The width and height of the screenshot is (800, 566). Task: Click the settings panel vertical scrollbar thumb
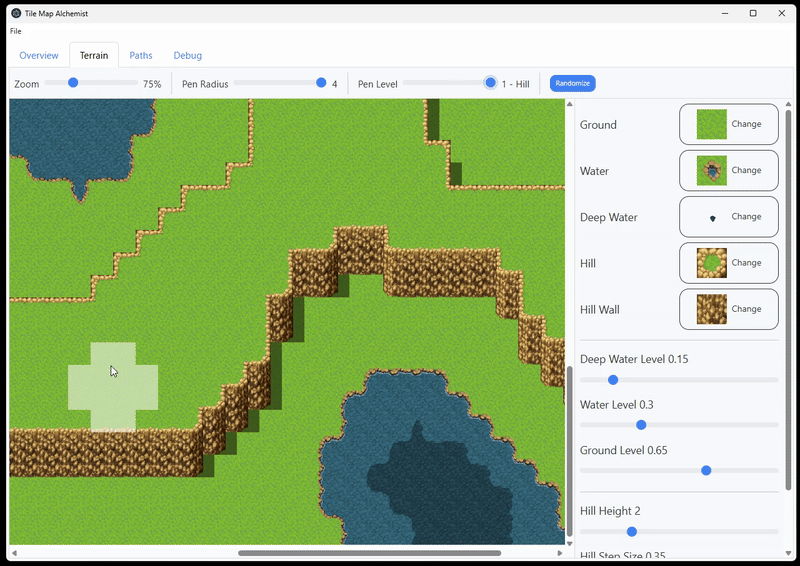pyautogui.click(x=788, y=300)
